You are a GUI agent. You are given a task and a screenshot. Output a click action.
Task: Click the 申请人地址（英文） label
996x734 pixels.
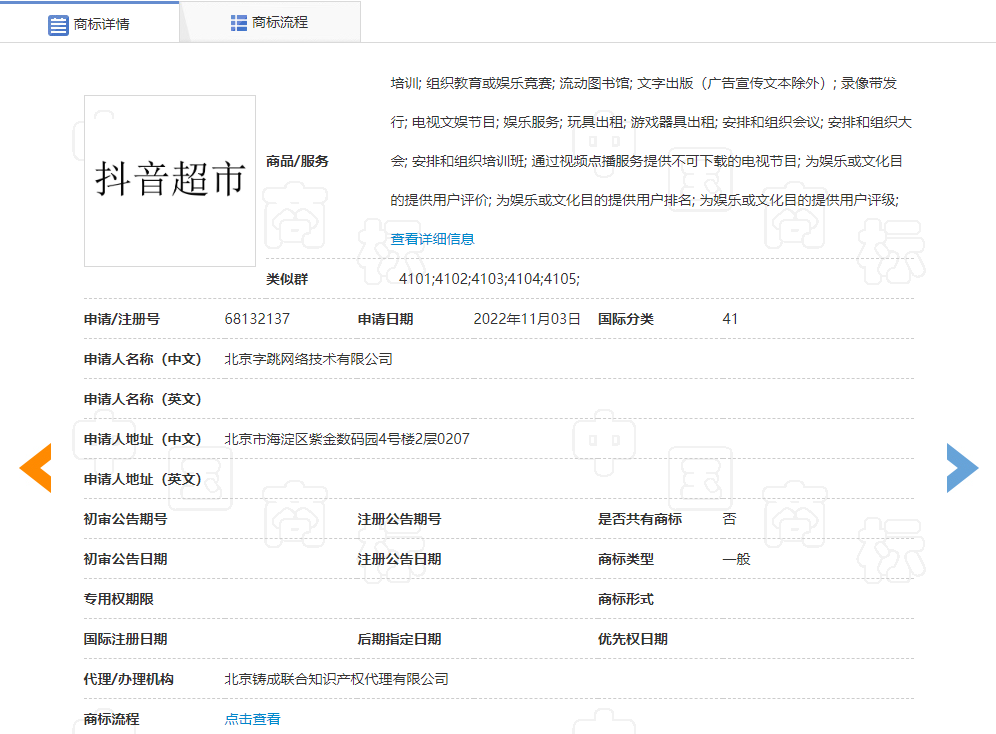tap(142, 479)
